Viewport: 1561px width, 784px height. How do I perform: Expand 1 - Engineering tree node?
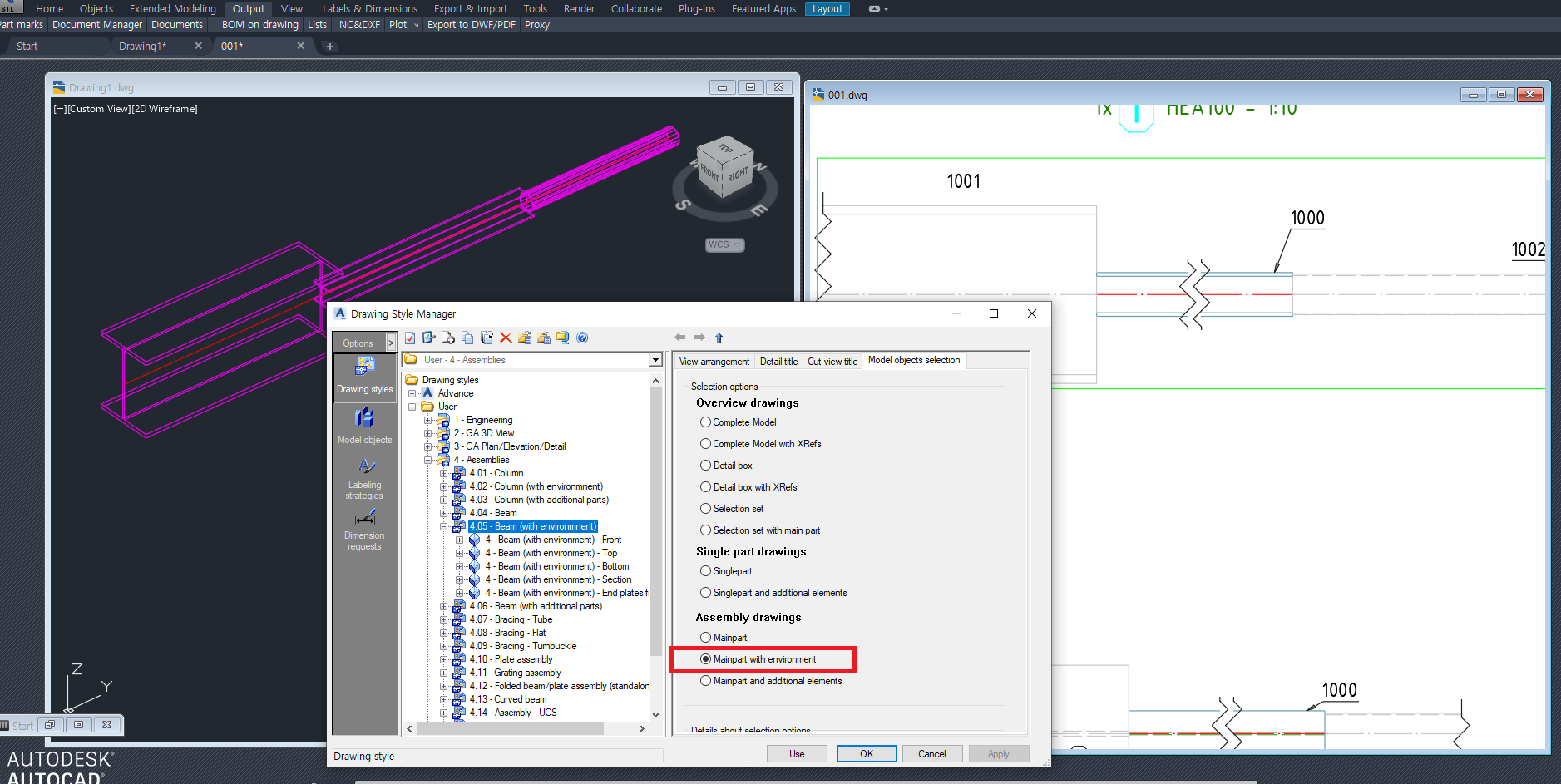(428, 420)
